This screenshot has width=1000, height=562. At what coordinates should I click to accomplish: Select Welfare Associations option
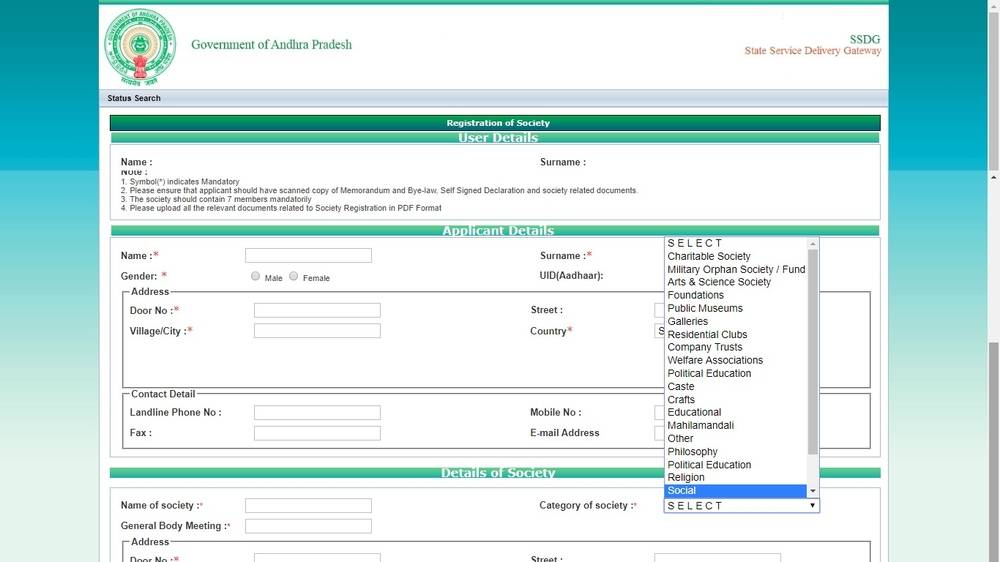(736, 360)
